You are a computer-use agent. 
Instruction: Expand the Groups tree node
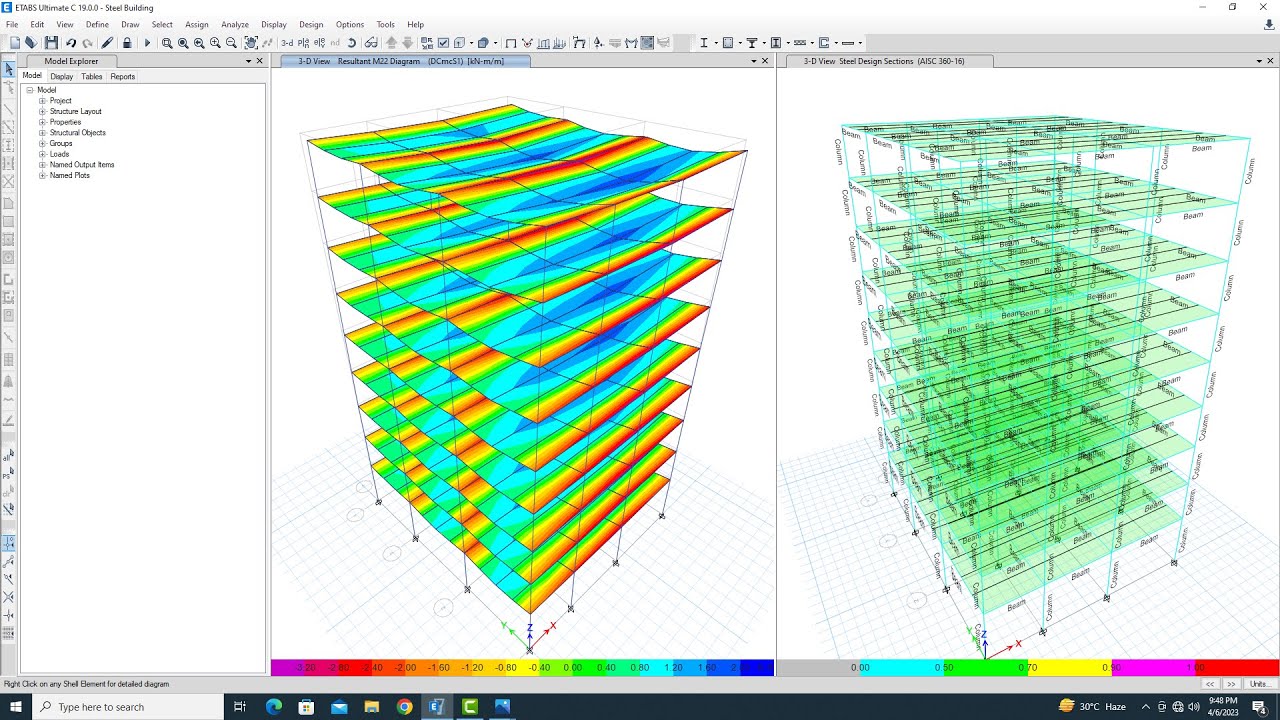point(43,143)
